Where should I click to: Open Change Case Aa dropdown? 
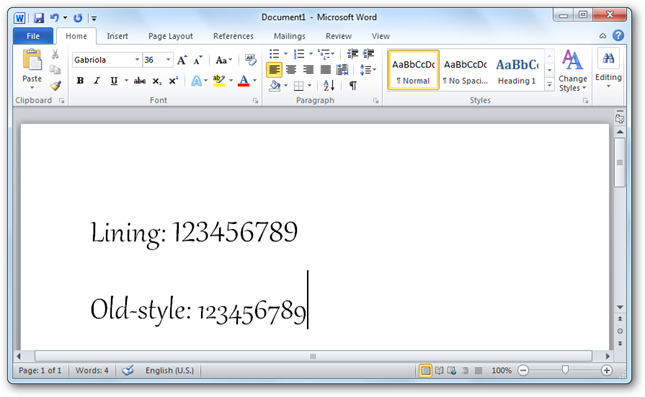[224, 60]
